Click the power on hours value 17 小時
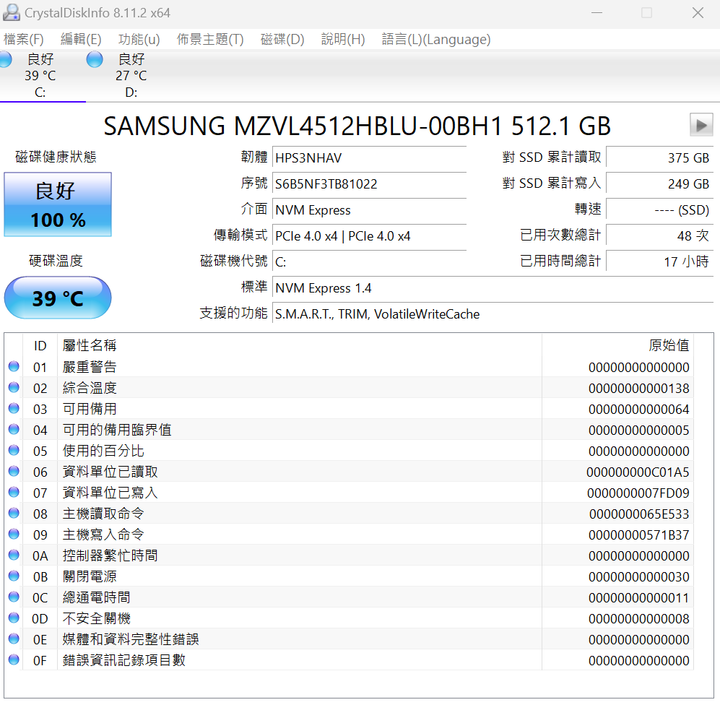Screen dimensions: 720x705 pyautogui.click(x=660, y=262)
